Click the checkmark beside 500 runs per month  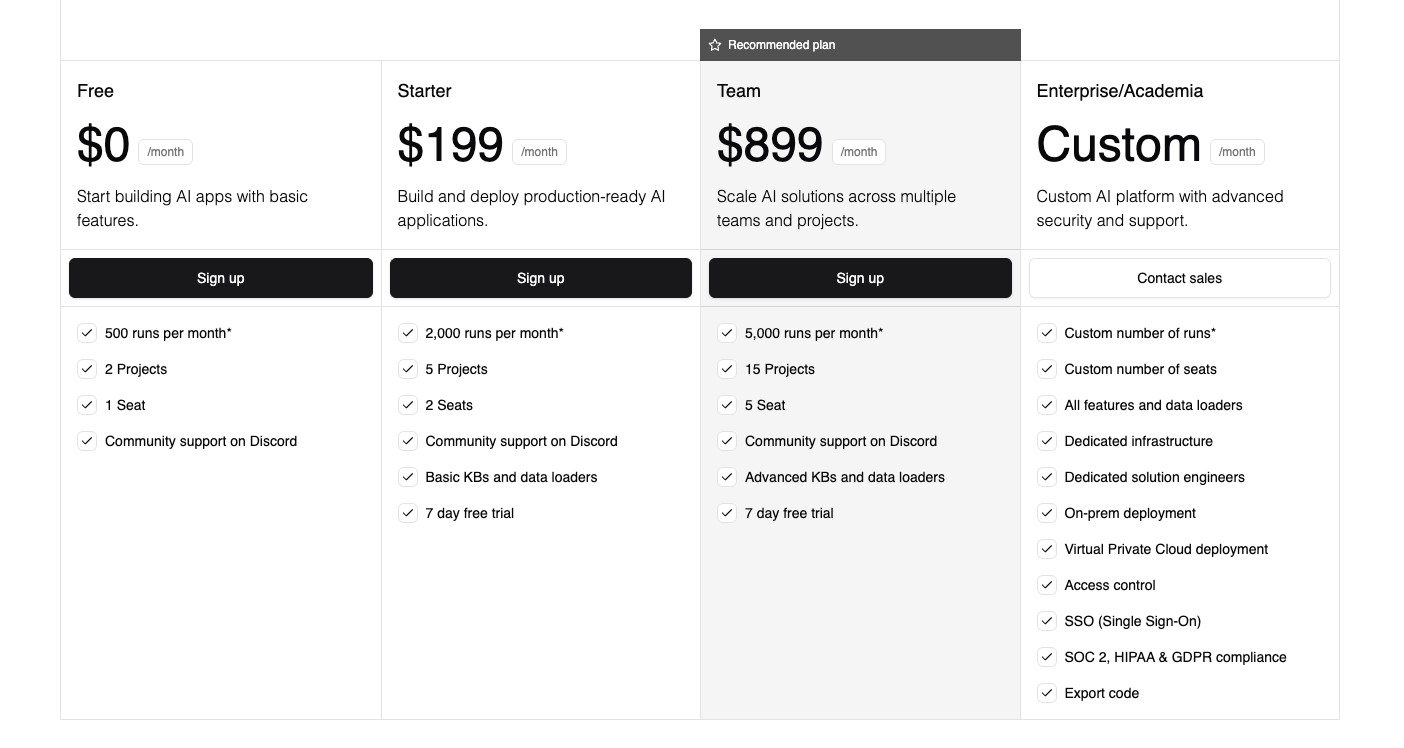[87, 333]
